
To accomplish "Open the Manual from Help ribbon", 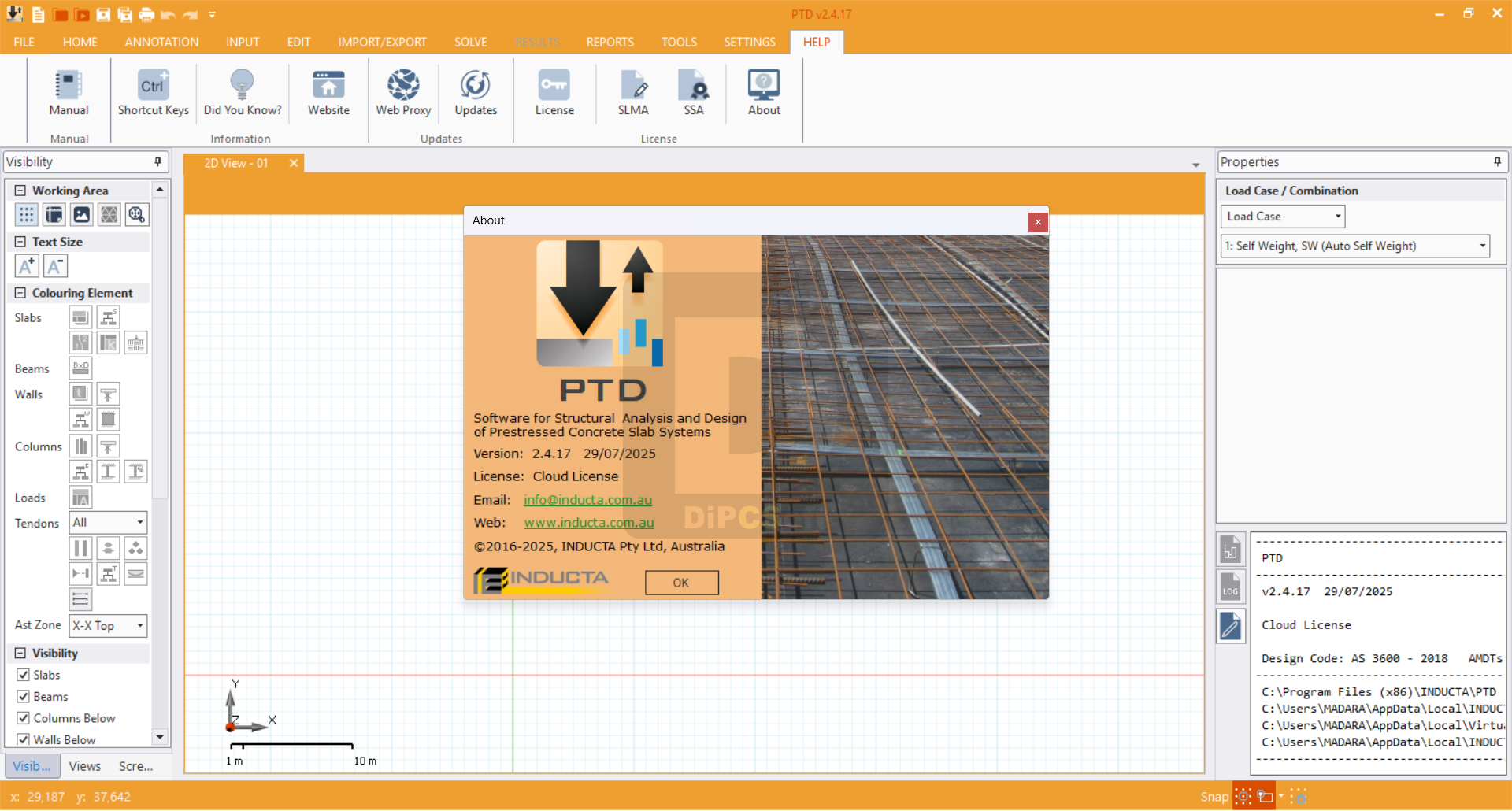I will pyautogui.click(x=69, y=93).
